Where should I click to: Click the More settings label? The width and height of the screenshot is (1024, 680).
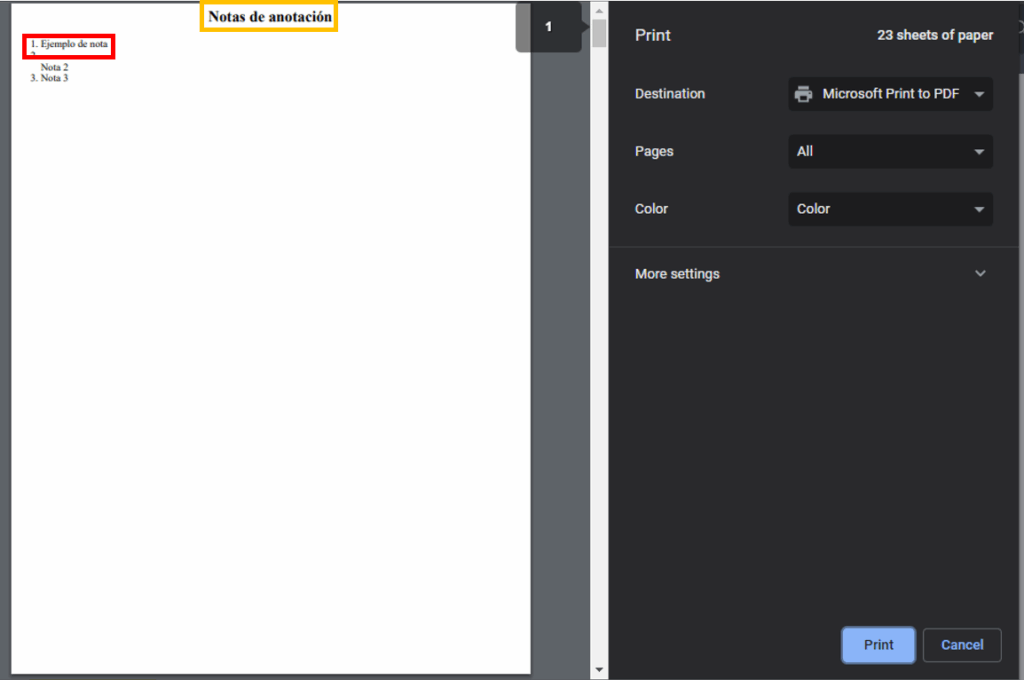[677, 274]
